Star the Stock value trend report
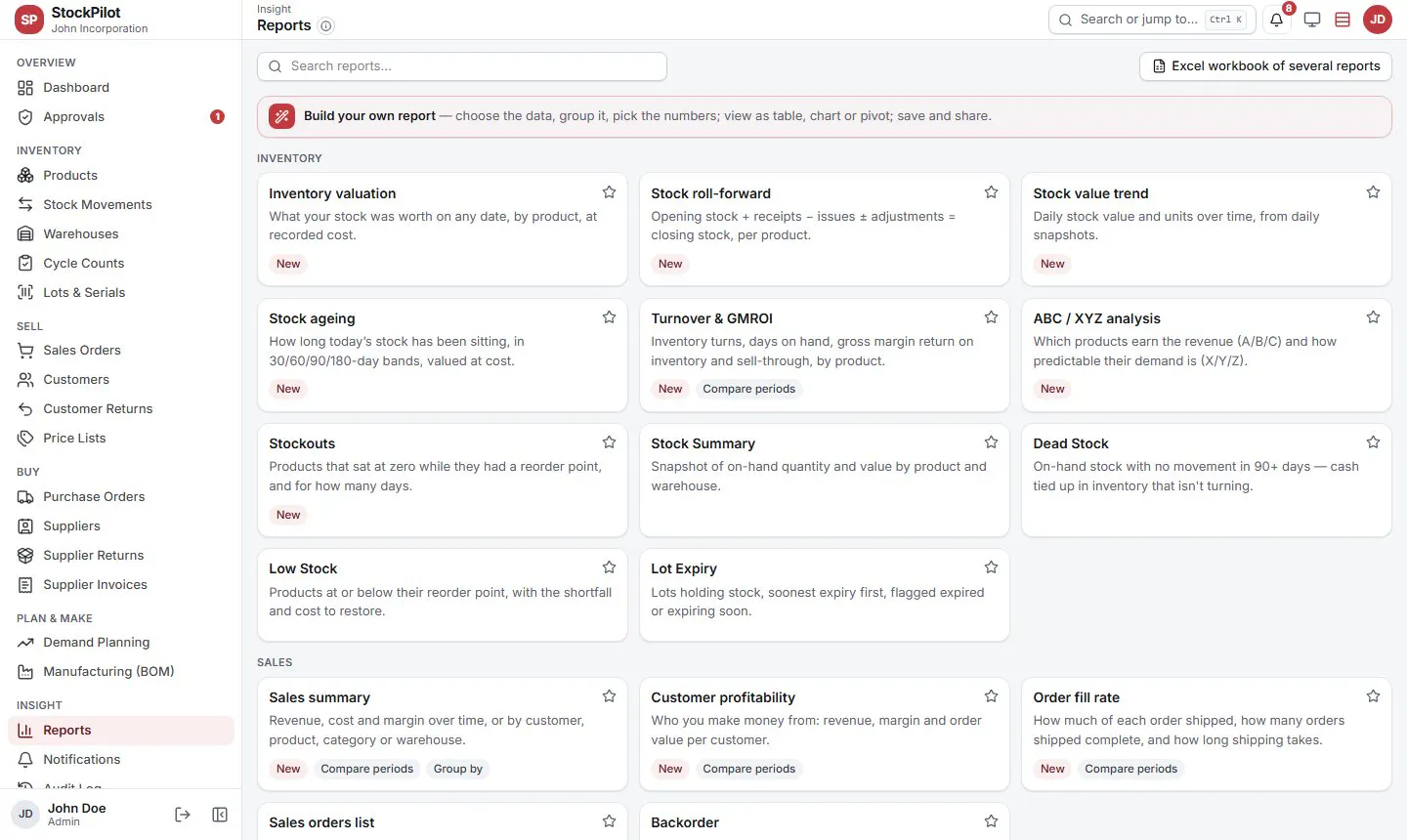This screenshot has height=840, width=1407. pyautogui.click(x=1373, y=192)
